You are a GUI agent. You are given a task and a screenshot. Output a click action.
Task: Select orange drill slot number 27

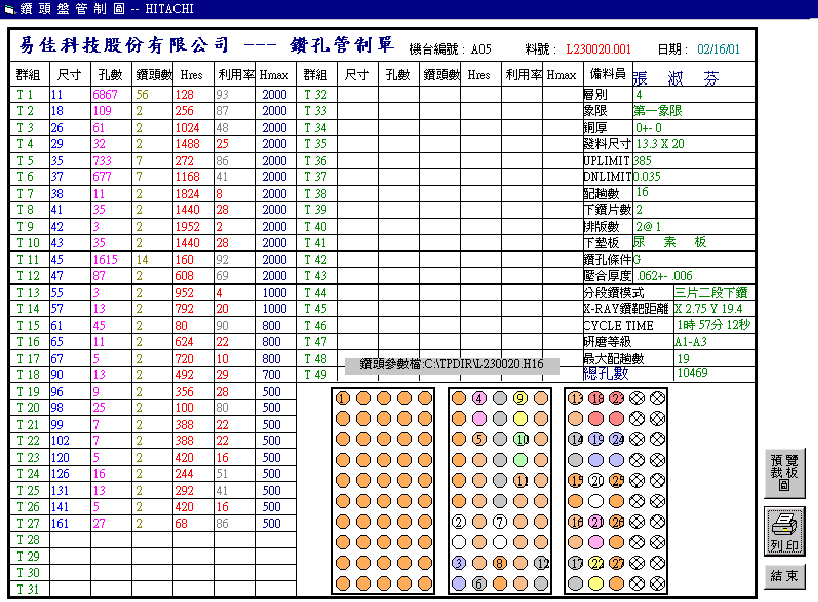click(x=617, y=563)
